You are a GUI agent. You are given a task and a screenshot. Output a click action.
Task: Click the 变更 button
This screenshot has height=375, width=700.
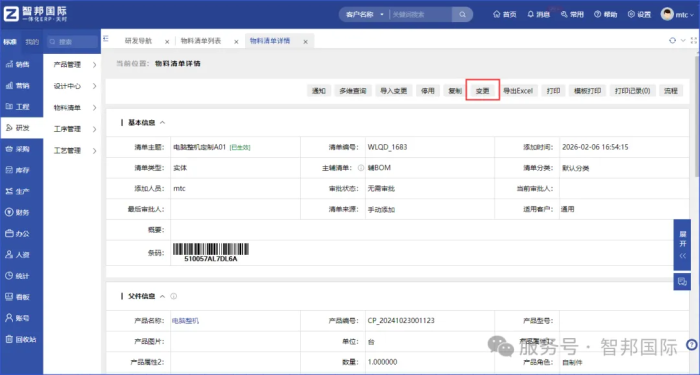point(483,91)
